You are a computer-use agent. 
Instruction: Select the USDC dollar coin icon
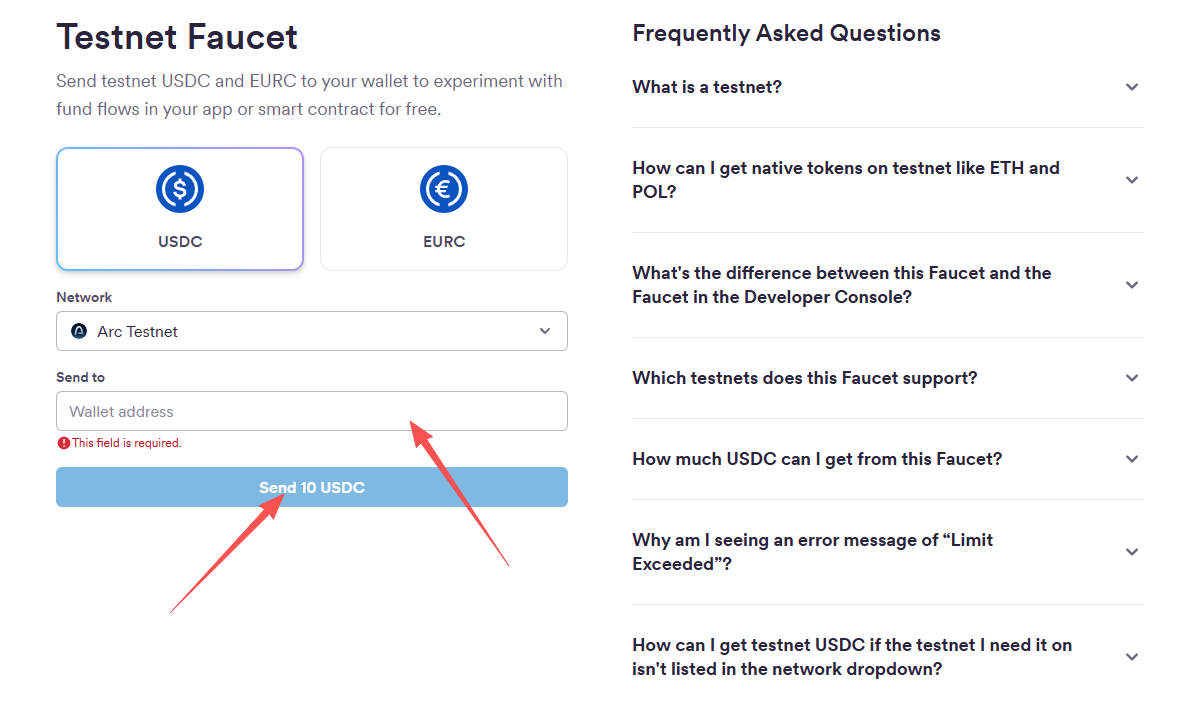coord(180,189)
